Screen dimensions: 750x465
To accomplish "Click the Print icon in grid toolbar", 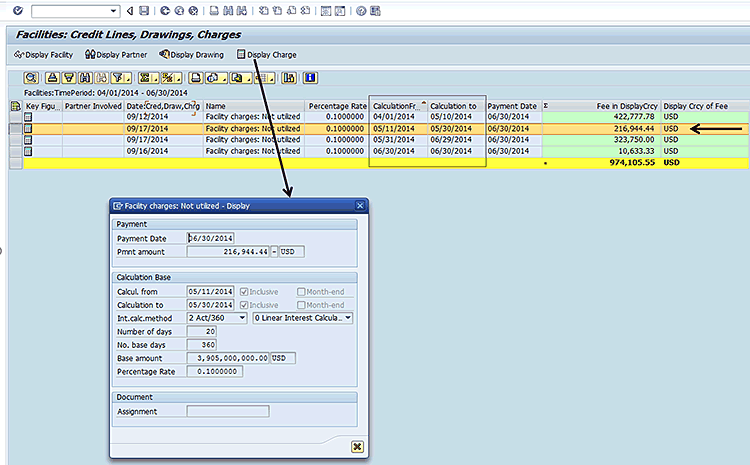I will [x=197, y=77].
